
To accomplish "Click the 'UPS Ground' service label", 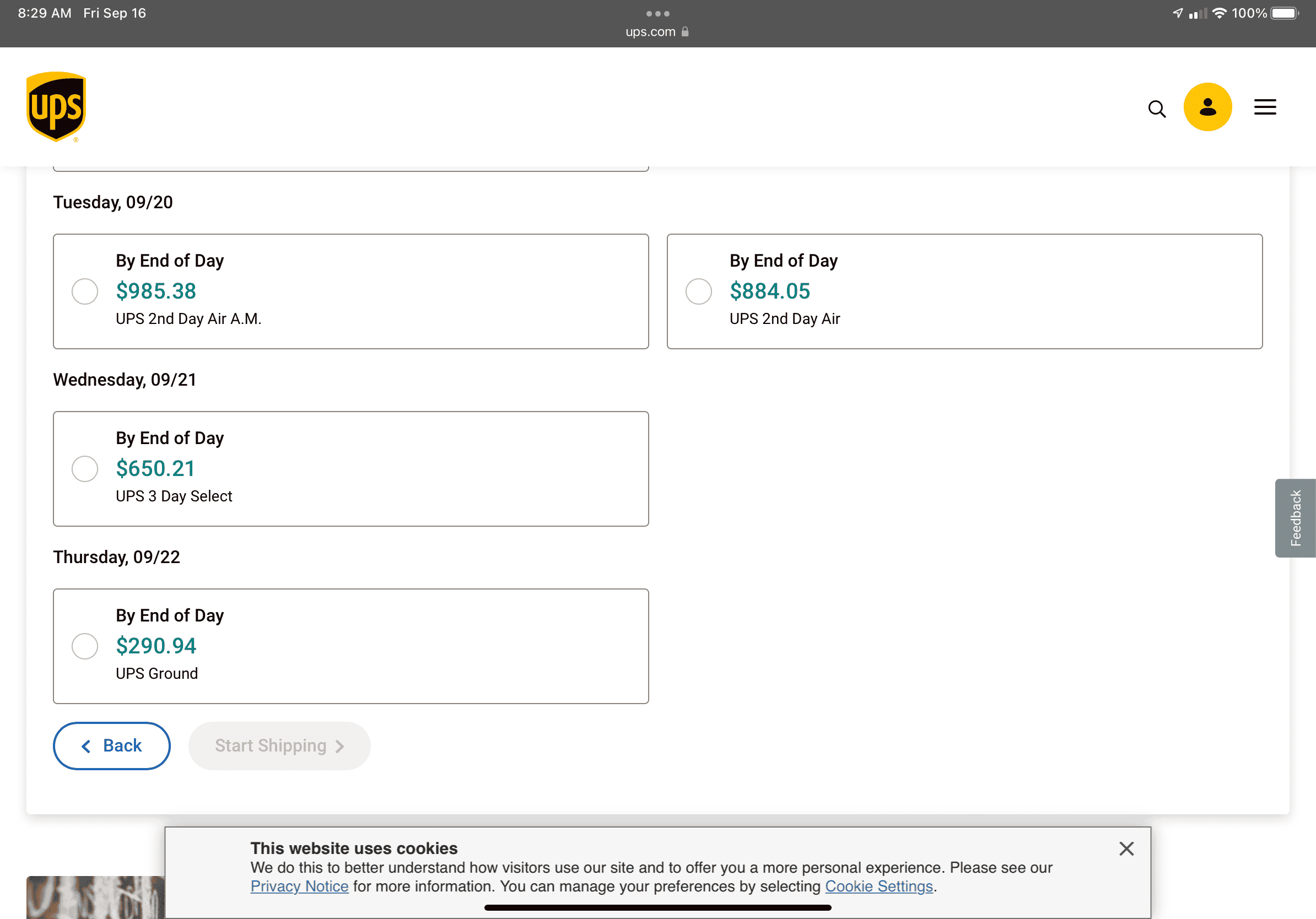I will (157, 674).
